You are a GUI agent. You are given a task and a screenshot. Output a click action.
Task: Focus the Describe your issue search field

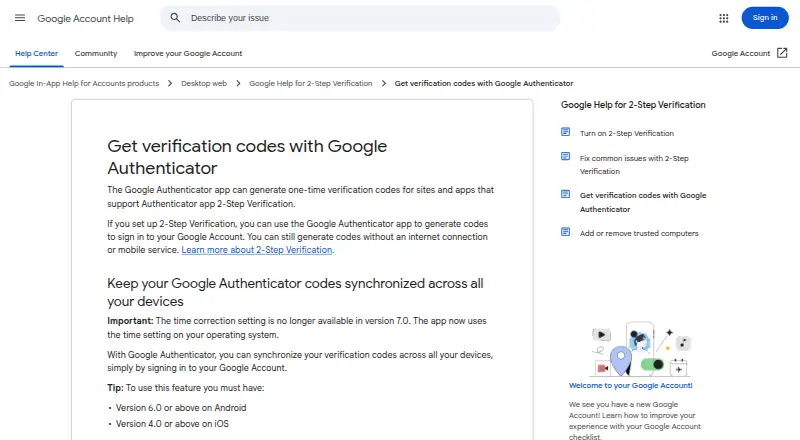(360, 18)
